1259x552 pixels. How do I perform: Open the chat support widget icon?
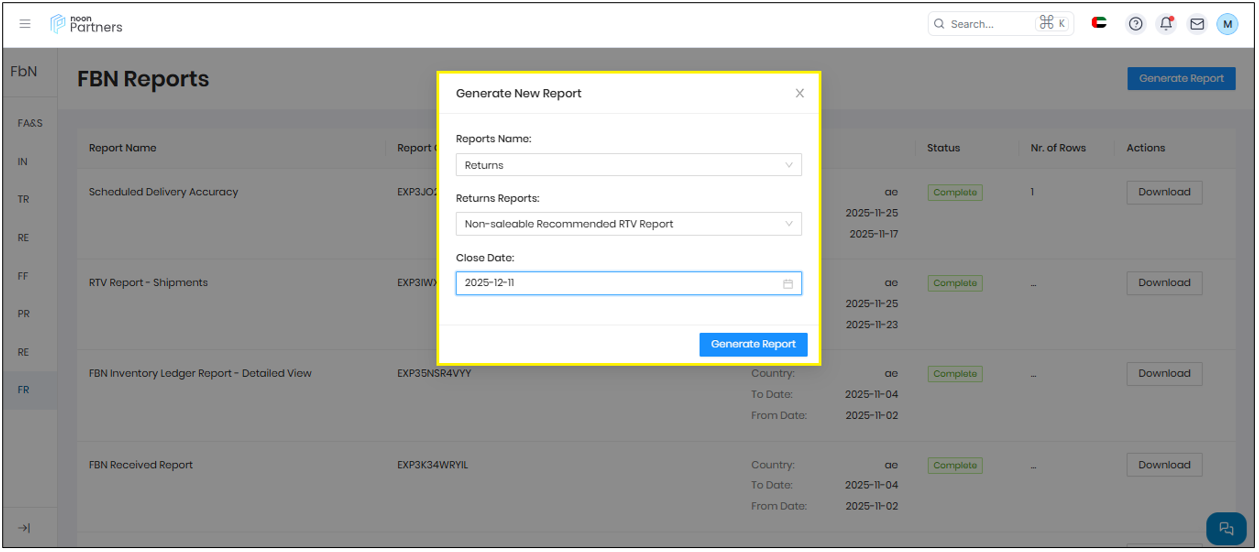1226,529
